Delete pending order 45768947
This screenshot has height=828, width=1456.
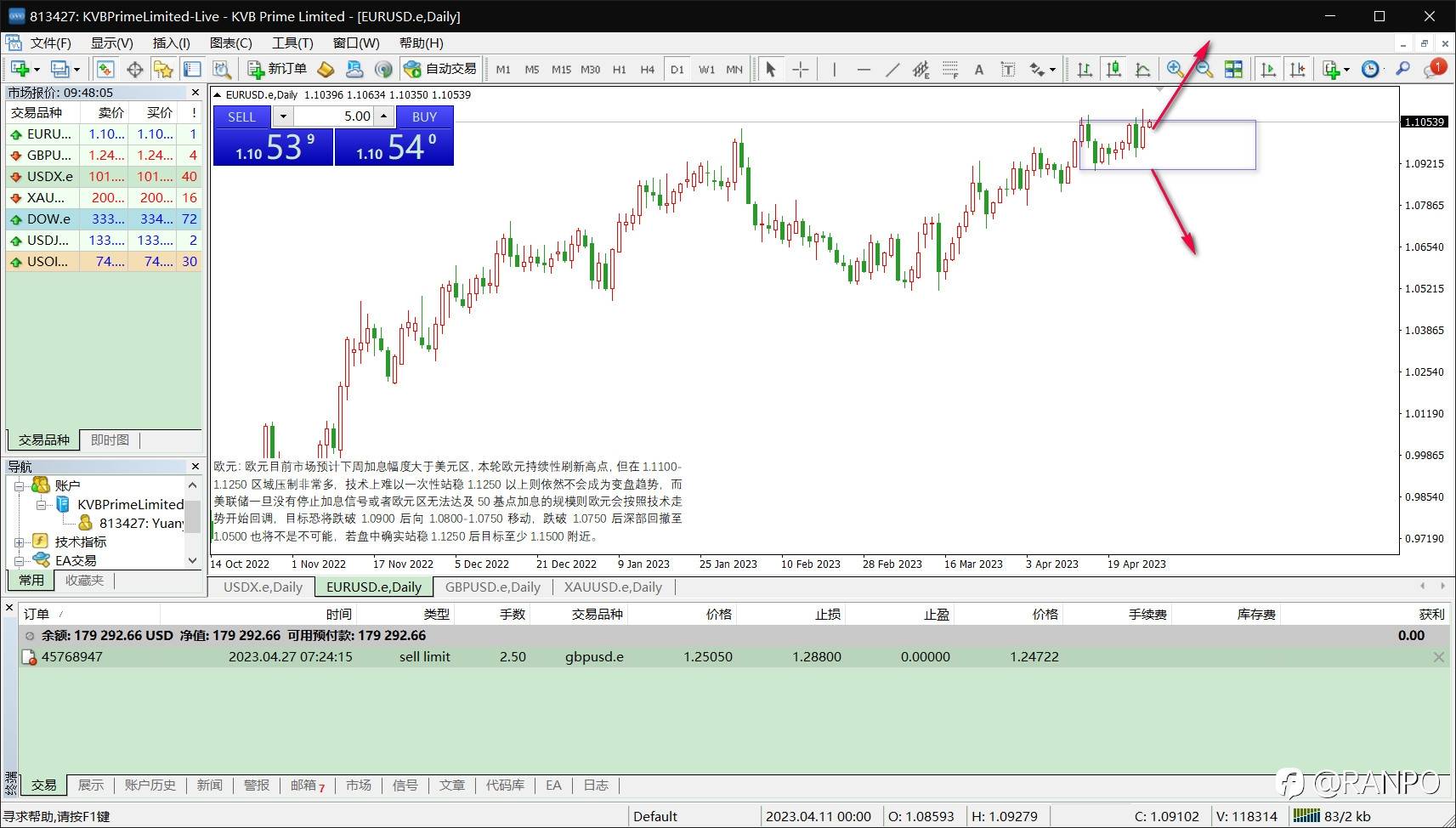coord(1438,657)
